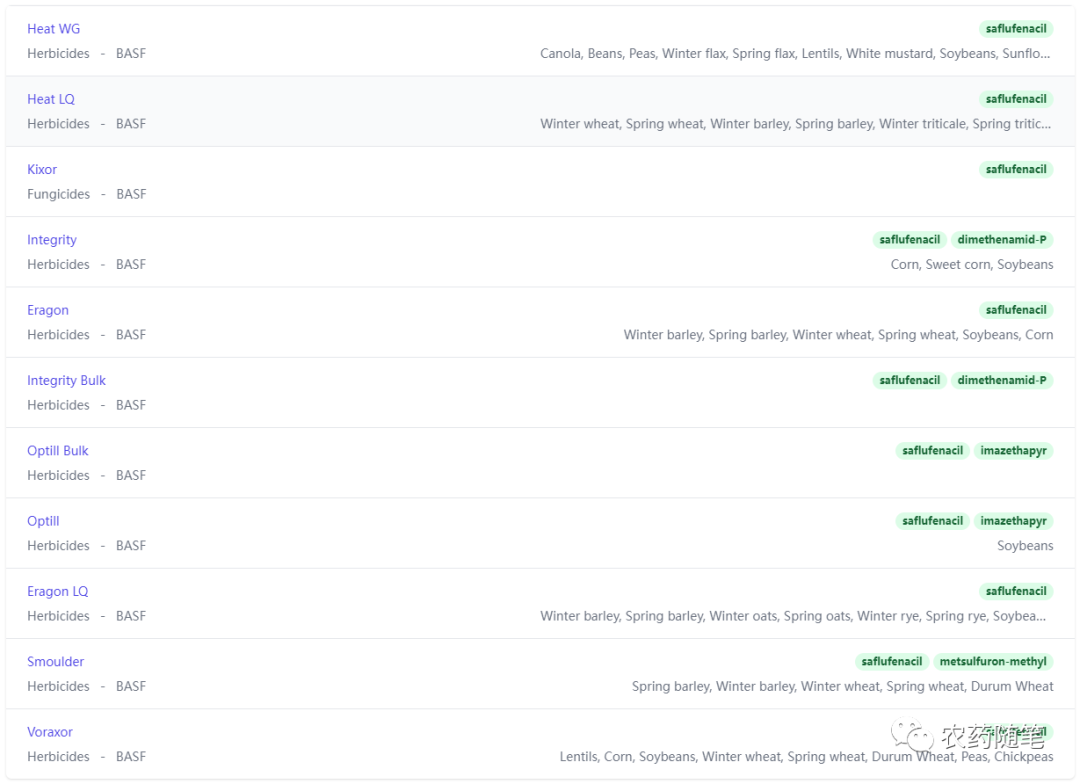Click 'Herbicides' category in Optill Bulk row
Screen dimensions: 1080x784
click(59, 475)
